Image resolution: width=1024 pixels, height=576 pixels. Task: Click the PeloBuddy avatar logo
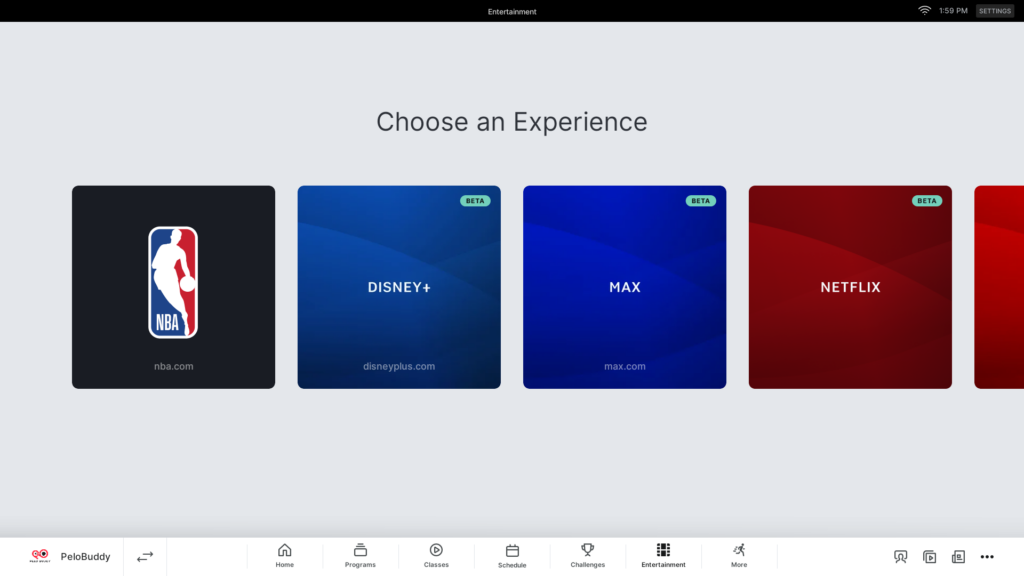40,556
